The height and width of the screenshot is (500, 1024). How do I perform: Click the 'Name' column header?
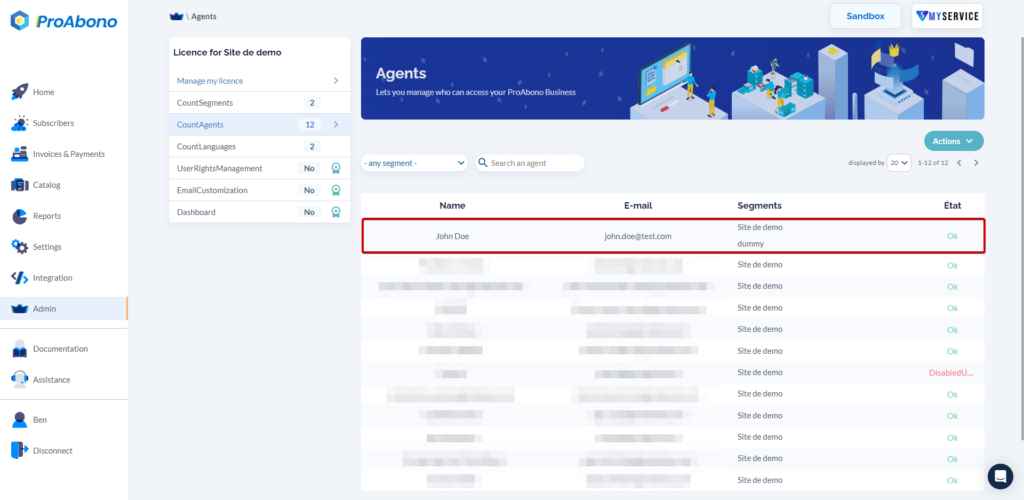click(x=452, y=206)
